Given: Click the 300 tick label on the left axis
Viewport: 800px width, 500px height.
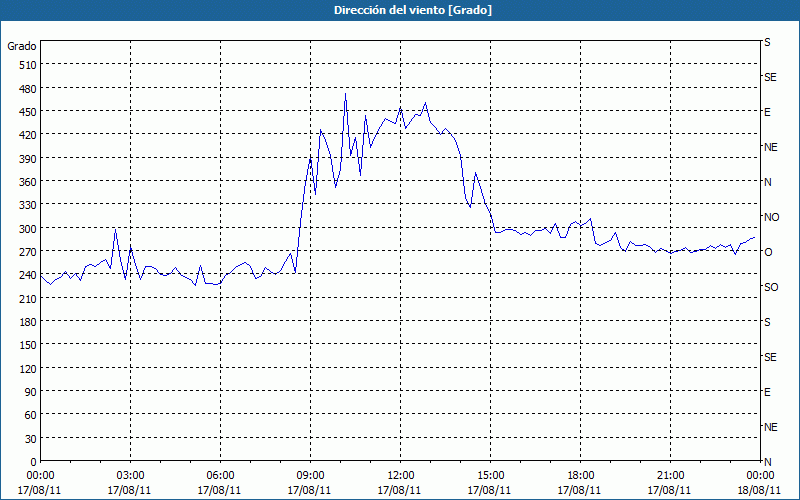Looking at the screenshot, I should pyautogui.click(x=28, y=229).
